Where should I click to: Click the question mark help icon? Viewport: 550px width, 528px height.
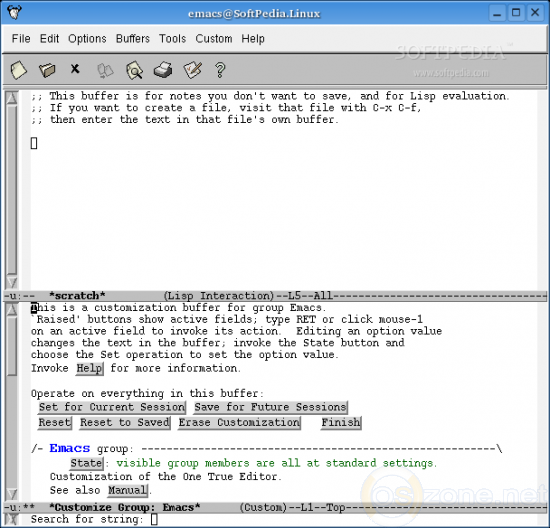coord(220,70)
